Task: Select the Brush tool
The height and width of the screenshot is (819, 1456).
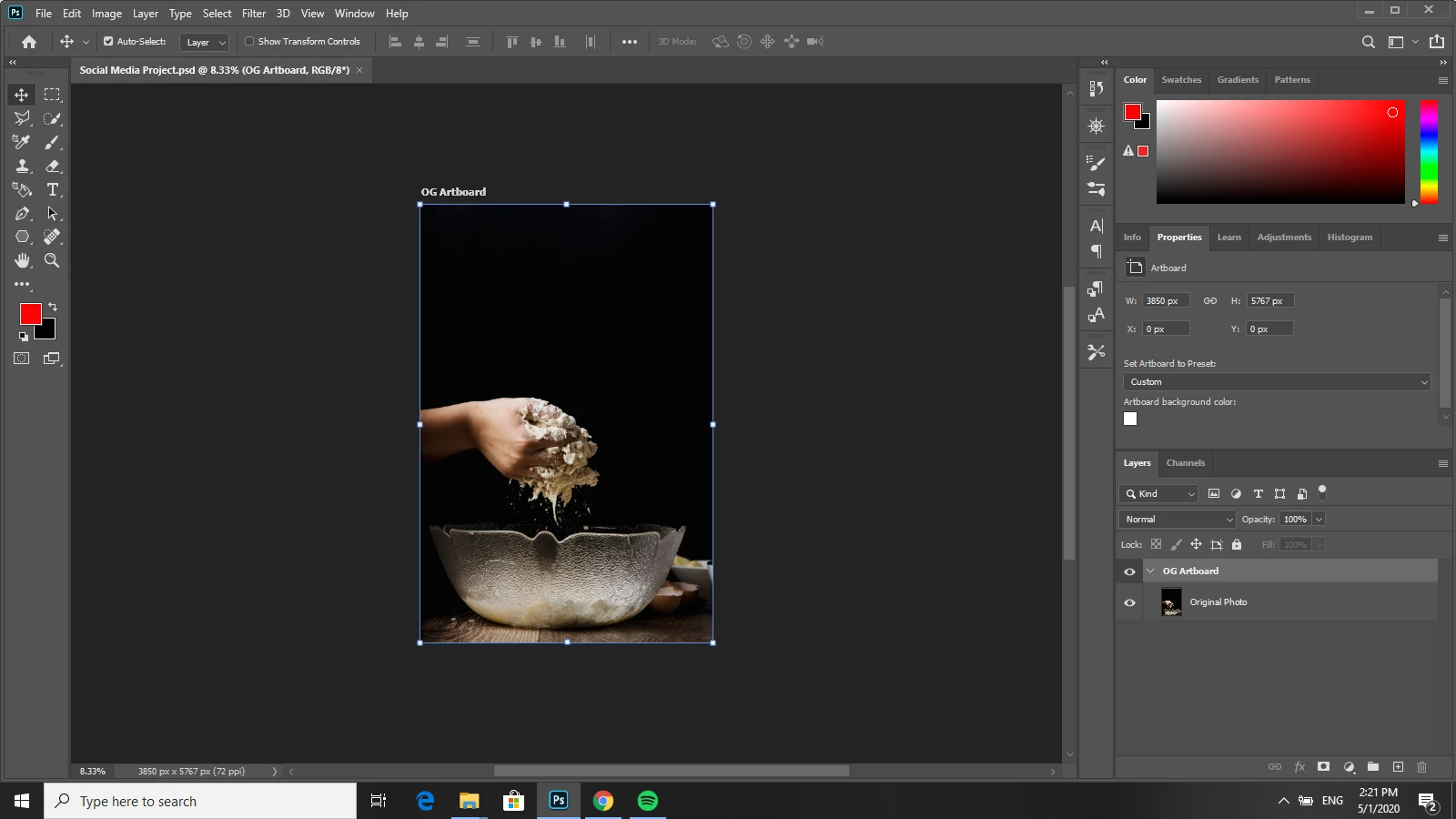Action: click(53, 142)
